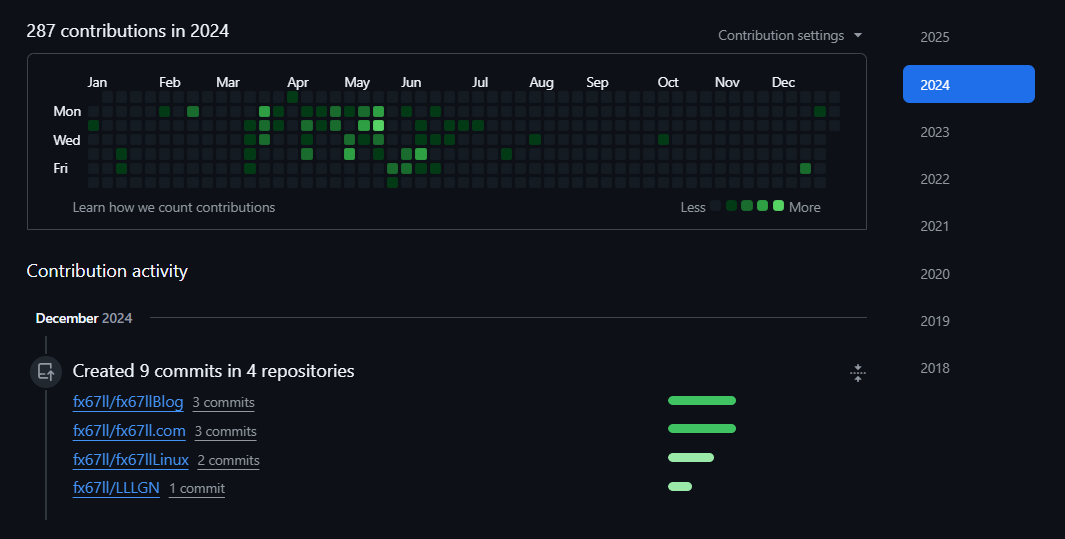Click the 287 contributions in 2024 heading
Screen dimensions: 1065x539
tap(128, 31)
